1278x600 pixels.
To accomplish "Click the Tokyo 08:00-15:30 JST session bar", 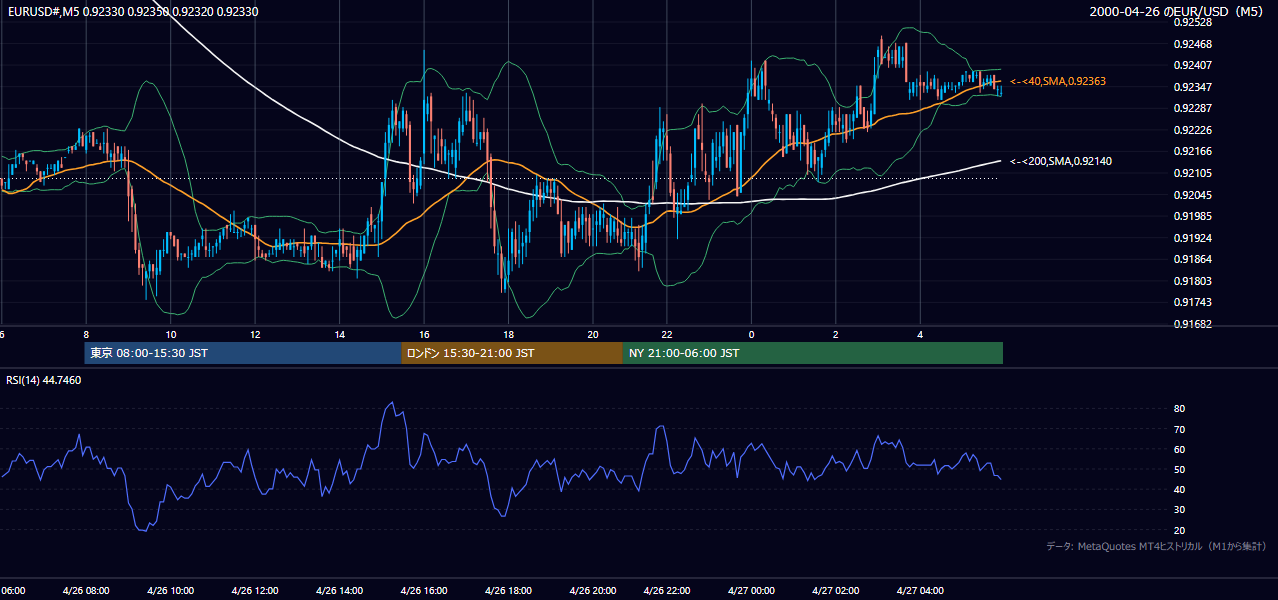I will (x=243, y=353).
